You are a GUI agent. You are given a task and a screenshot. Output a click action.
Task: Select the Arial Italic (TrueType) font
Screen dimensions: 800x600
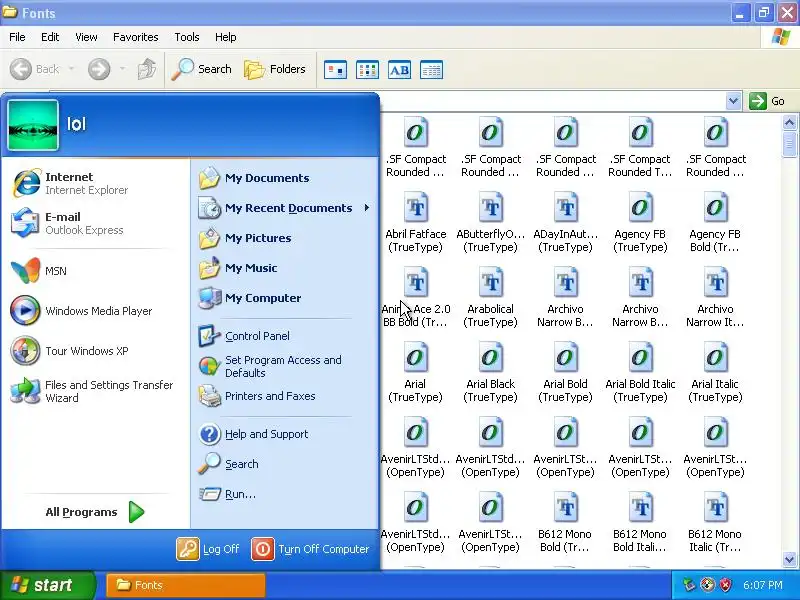click(715, 372)
